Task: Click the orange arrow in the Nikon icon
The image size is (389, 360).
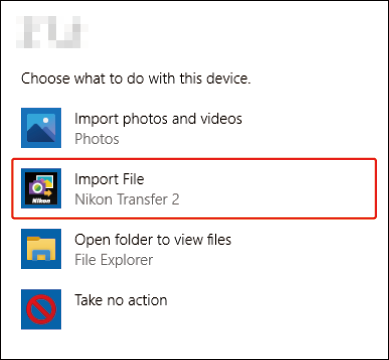Action: [x=49, y=193]
